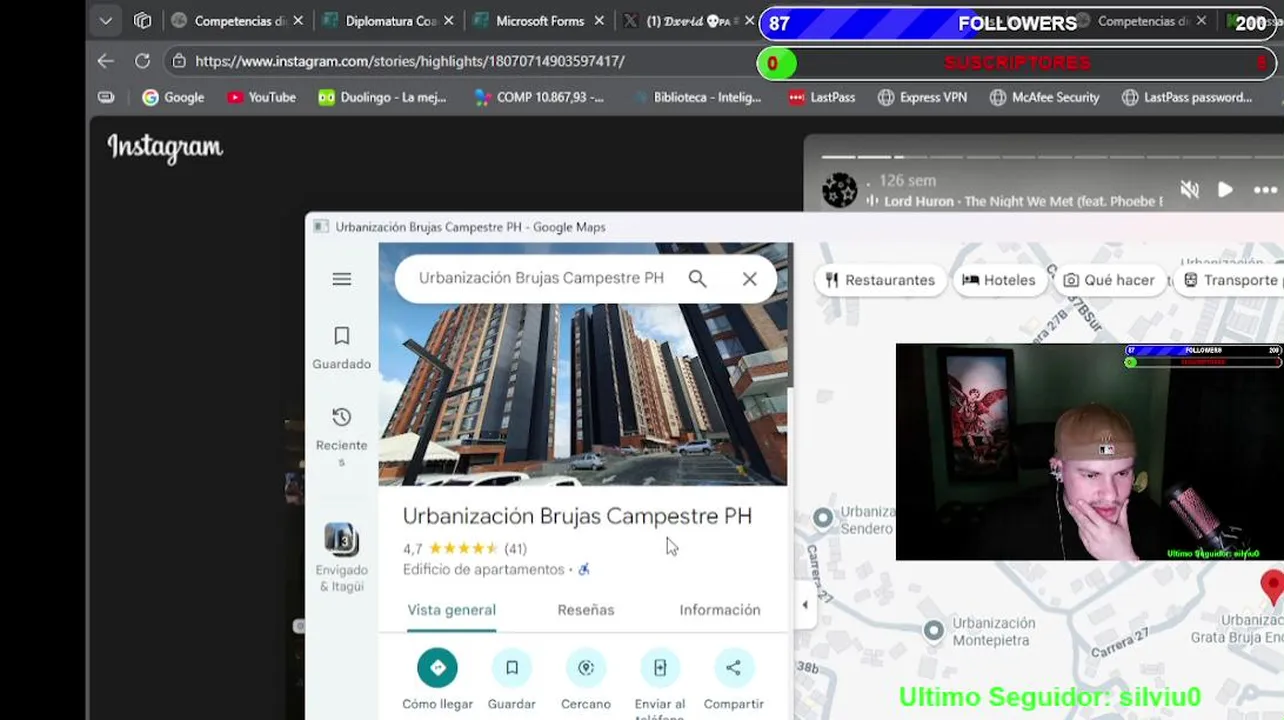Reload the browser page
The width and height of the screenshot is (1284, 720).
143,61
